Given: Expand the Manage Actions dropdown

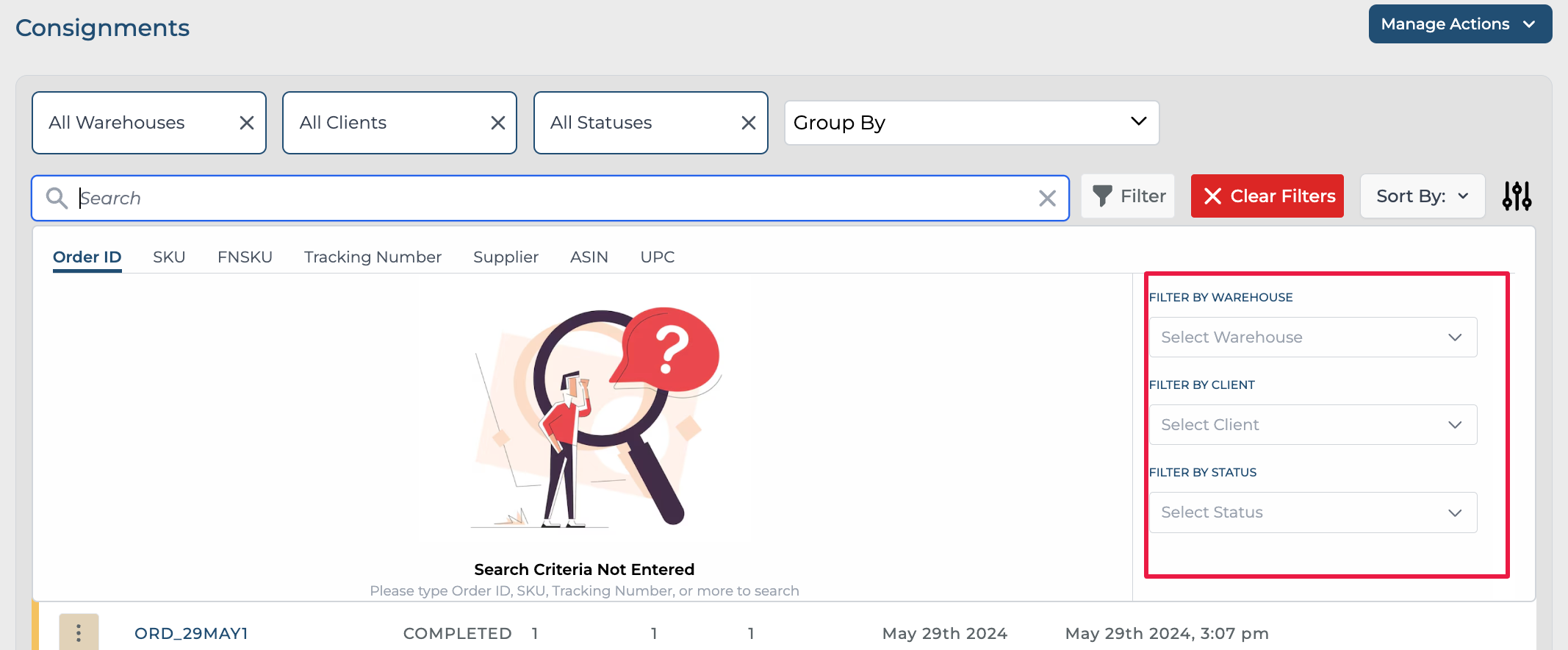Looking at the screenshot, I should [1459, 24].
